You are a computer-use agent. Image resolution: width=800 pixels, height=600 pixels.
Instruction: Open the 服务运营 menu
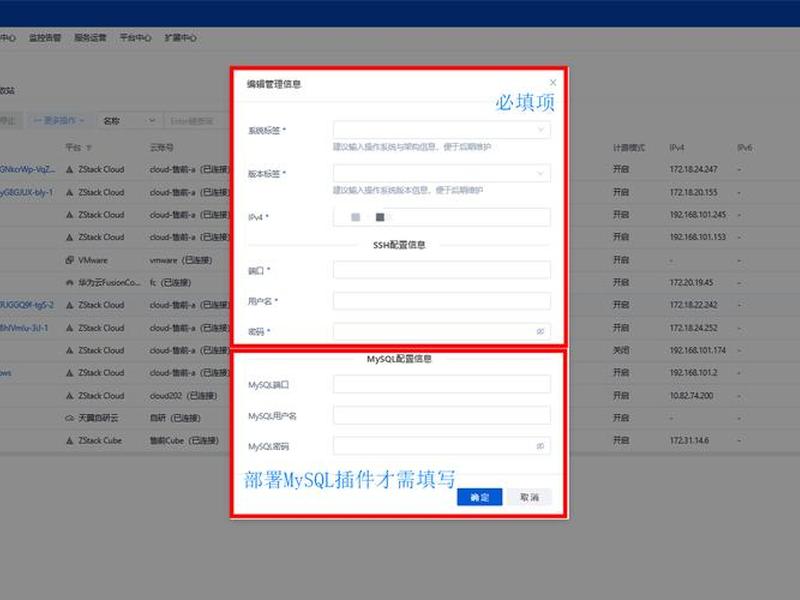coord(90,38)
